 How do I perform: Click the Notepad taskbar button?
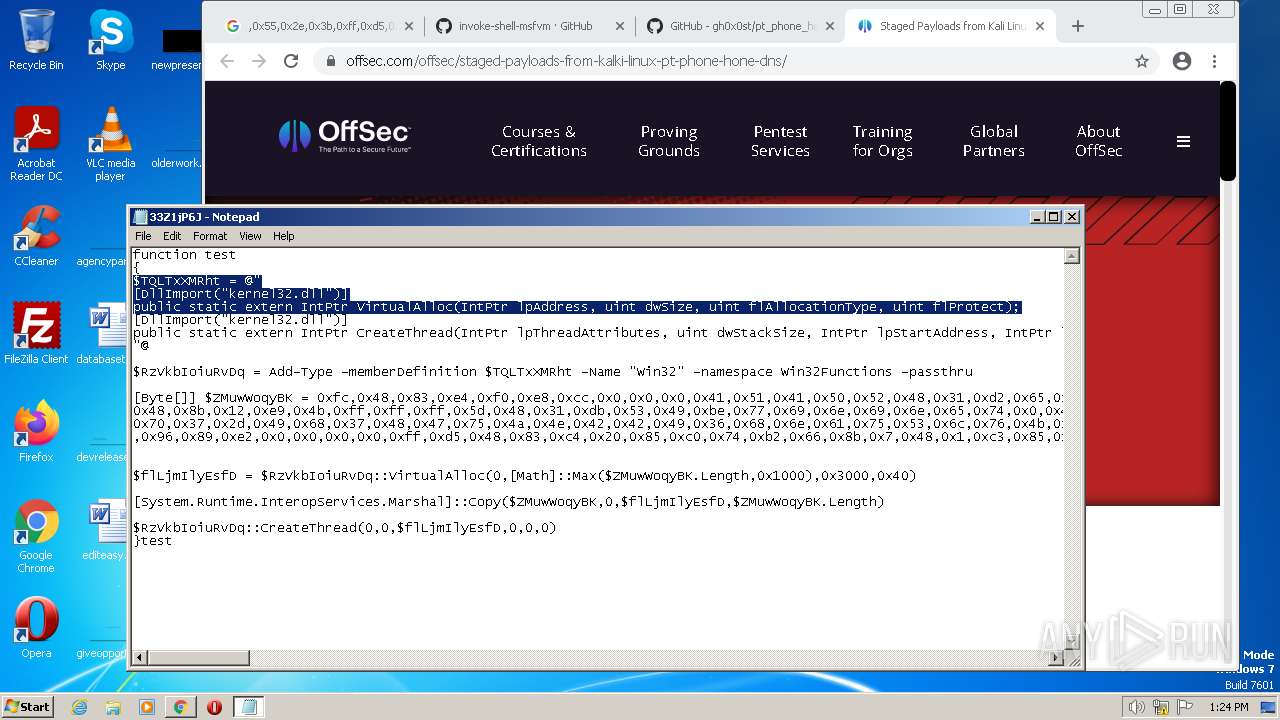pos(248,707)
